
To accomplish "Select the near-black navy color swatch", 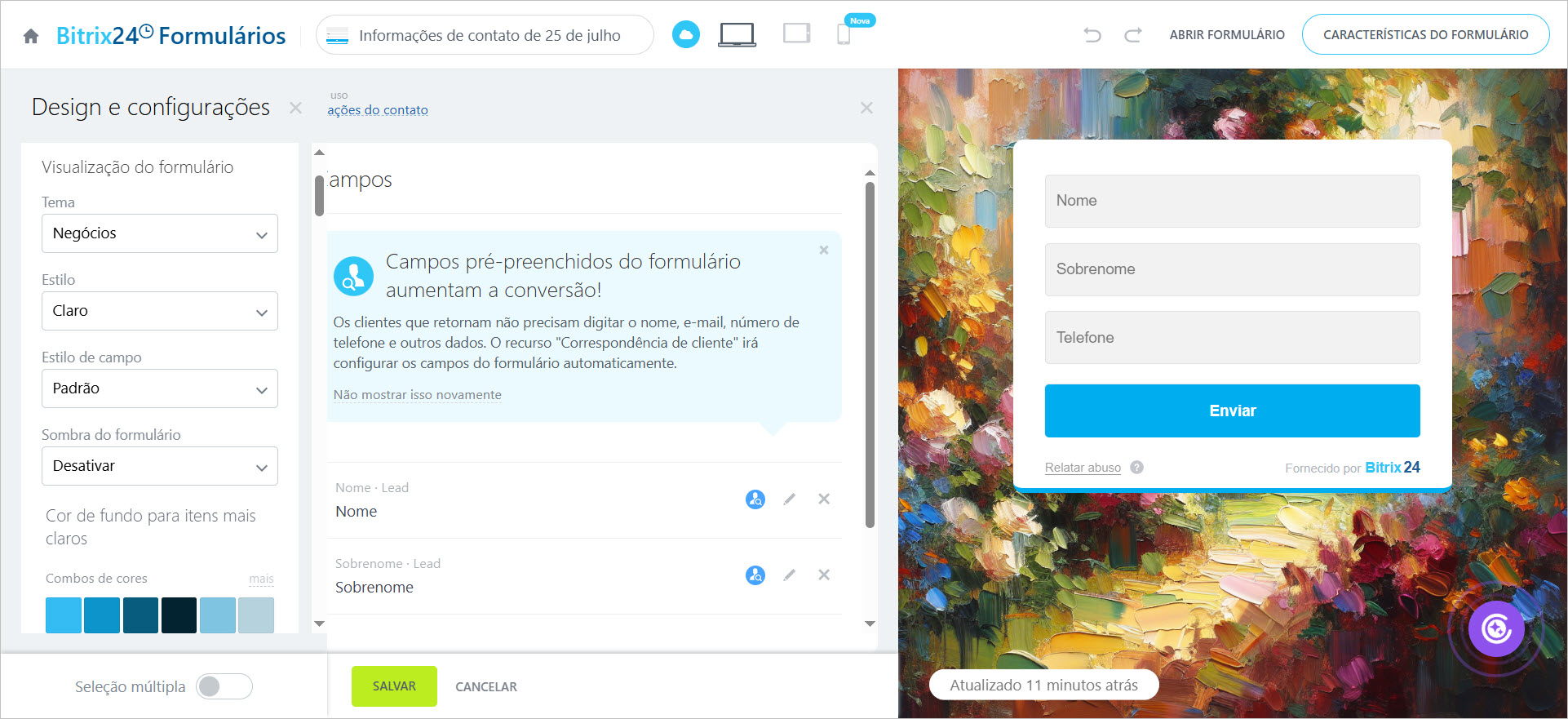I will [x=179, y=615].
